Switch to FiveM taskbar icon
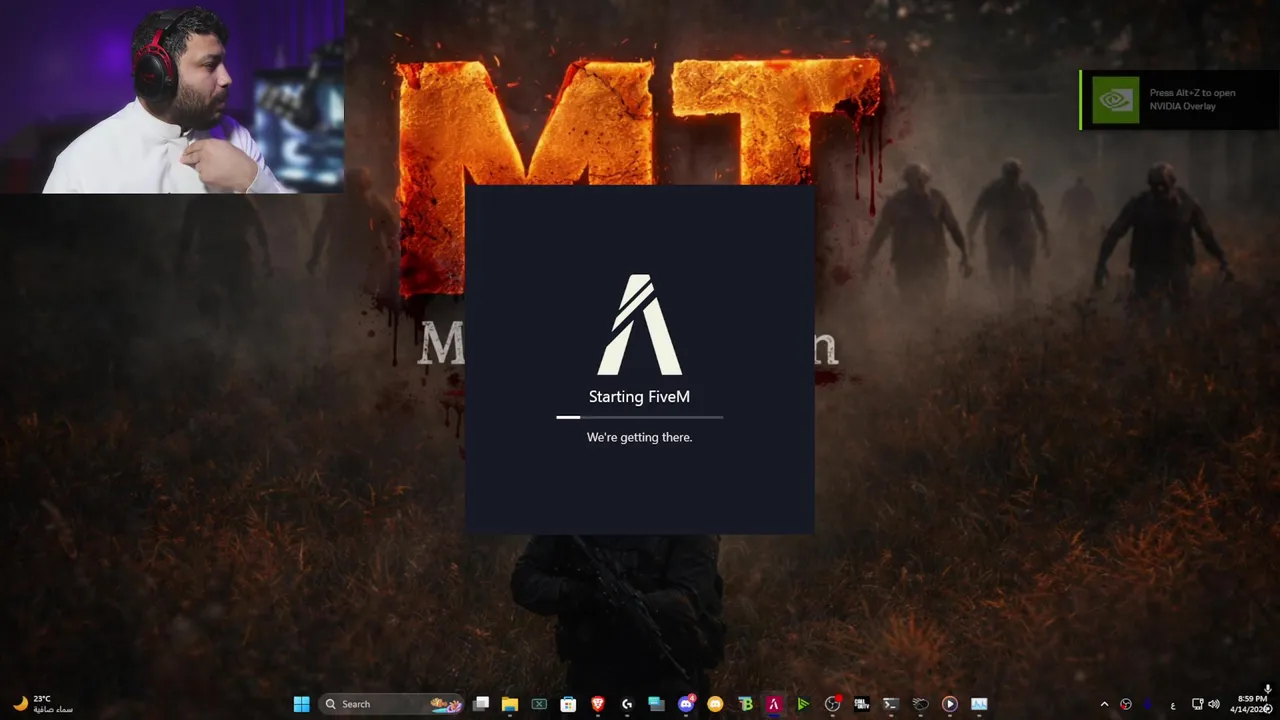1280x720 pixels. (774, 704)
